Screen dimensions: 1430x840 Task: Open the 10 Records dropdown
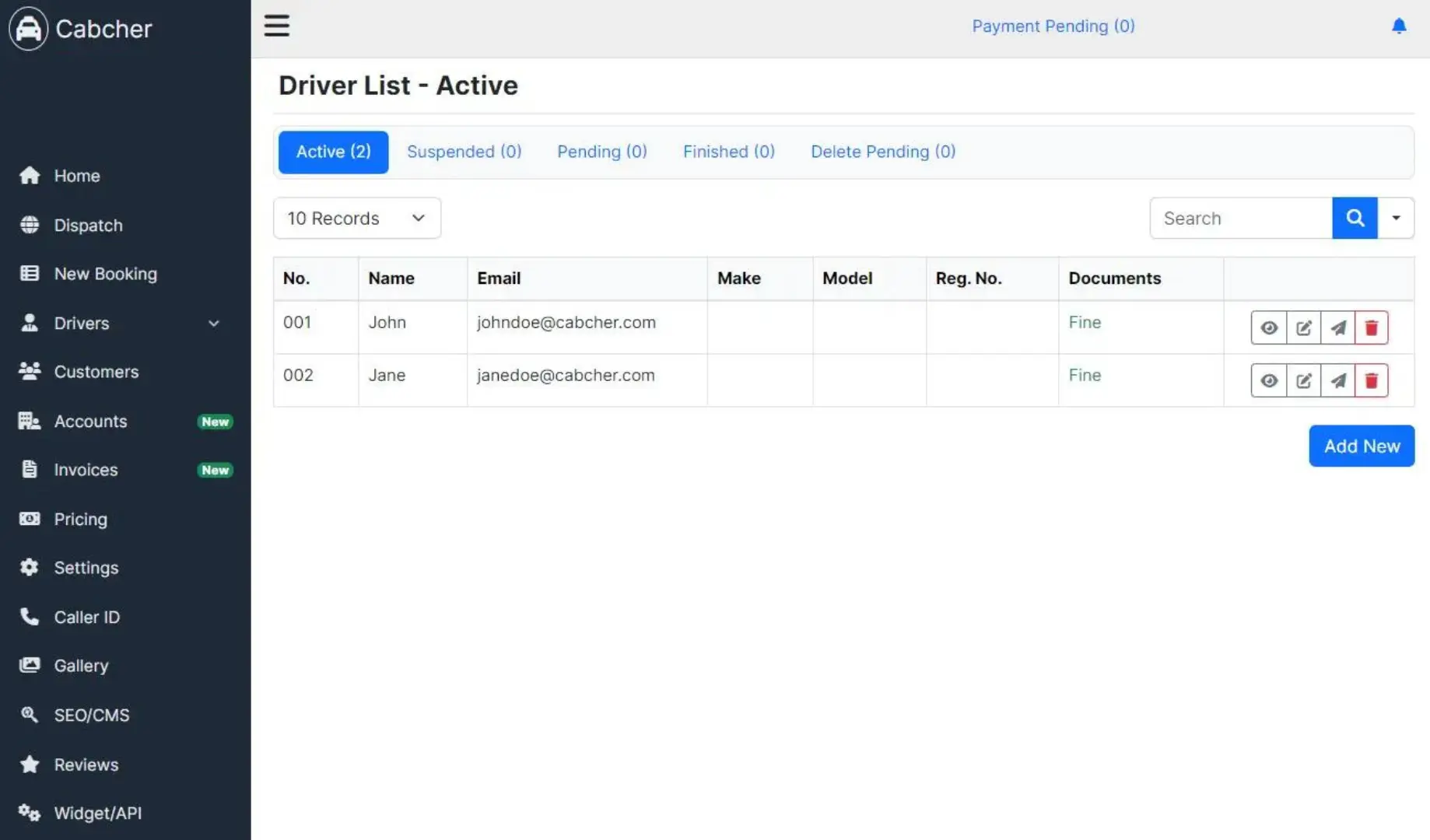tap(357, 219)
